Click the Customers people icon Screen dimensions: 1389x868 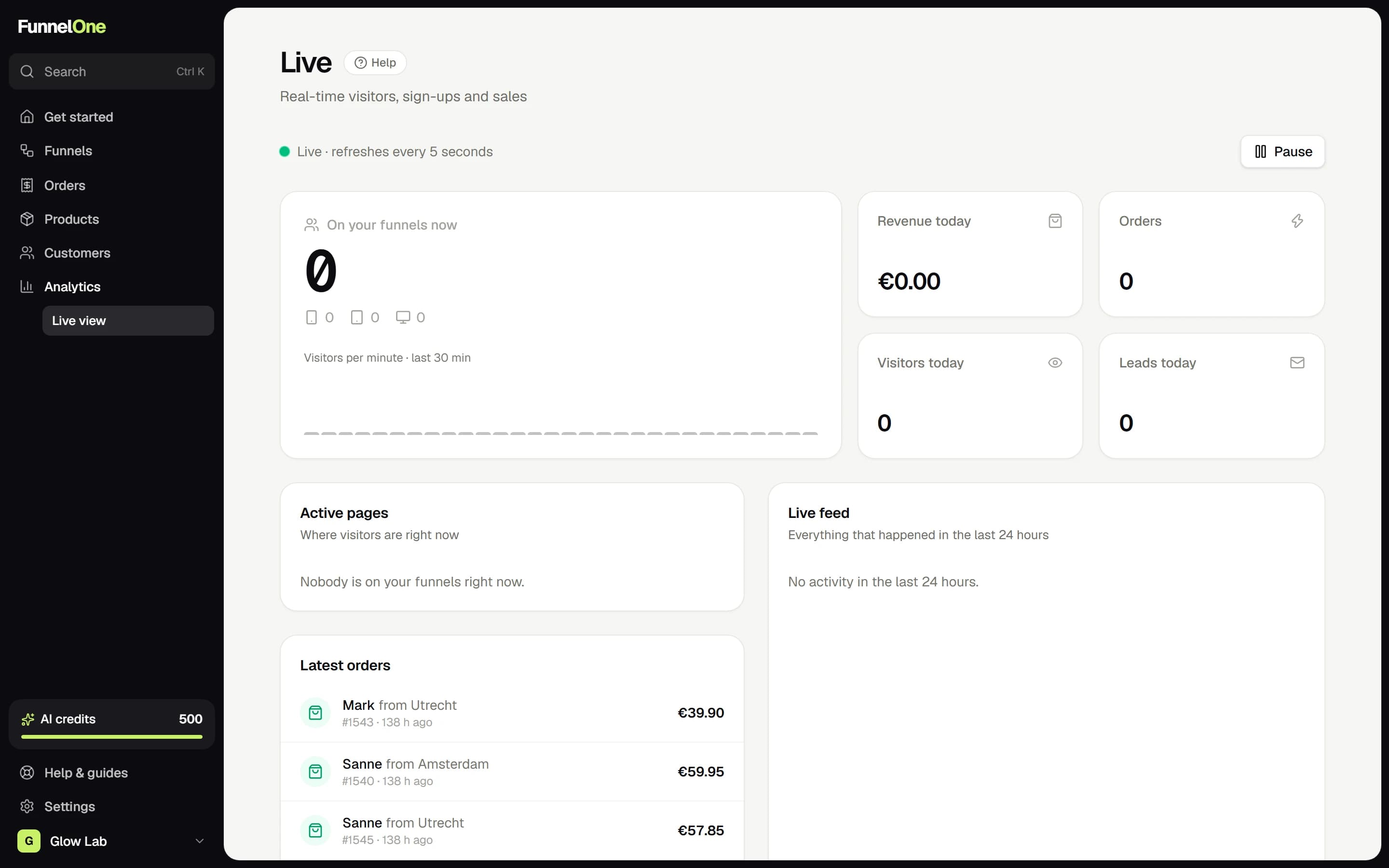click(x=27, y=253)
